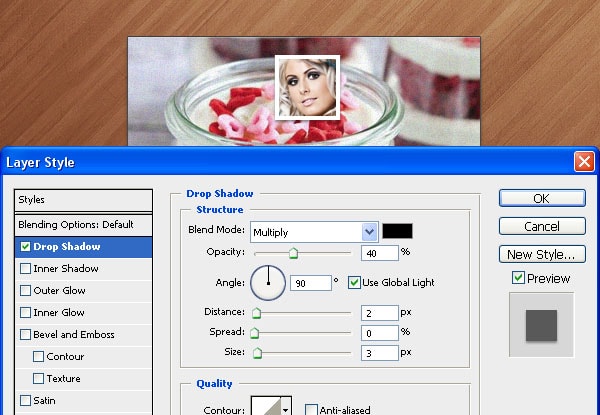Select the Satin style label
Screen dimensions: 600x415
click(x=44, y=400)
